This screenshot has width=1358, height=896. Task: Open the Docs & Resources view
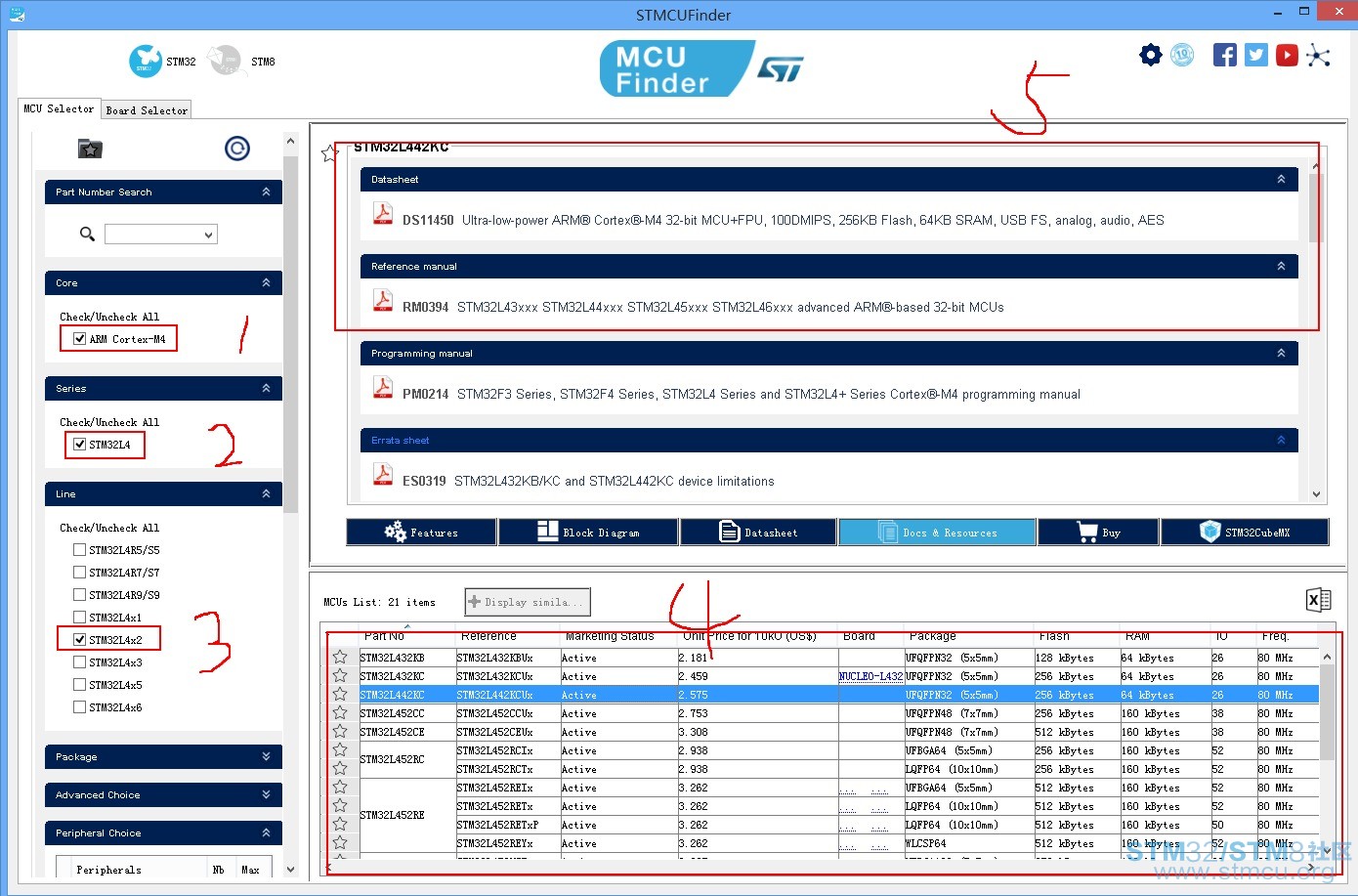(x=938, y=532)
